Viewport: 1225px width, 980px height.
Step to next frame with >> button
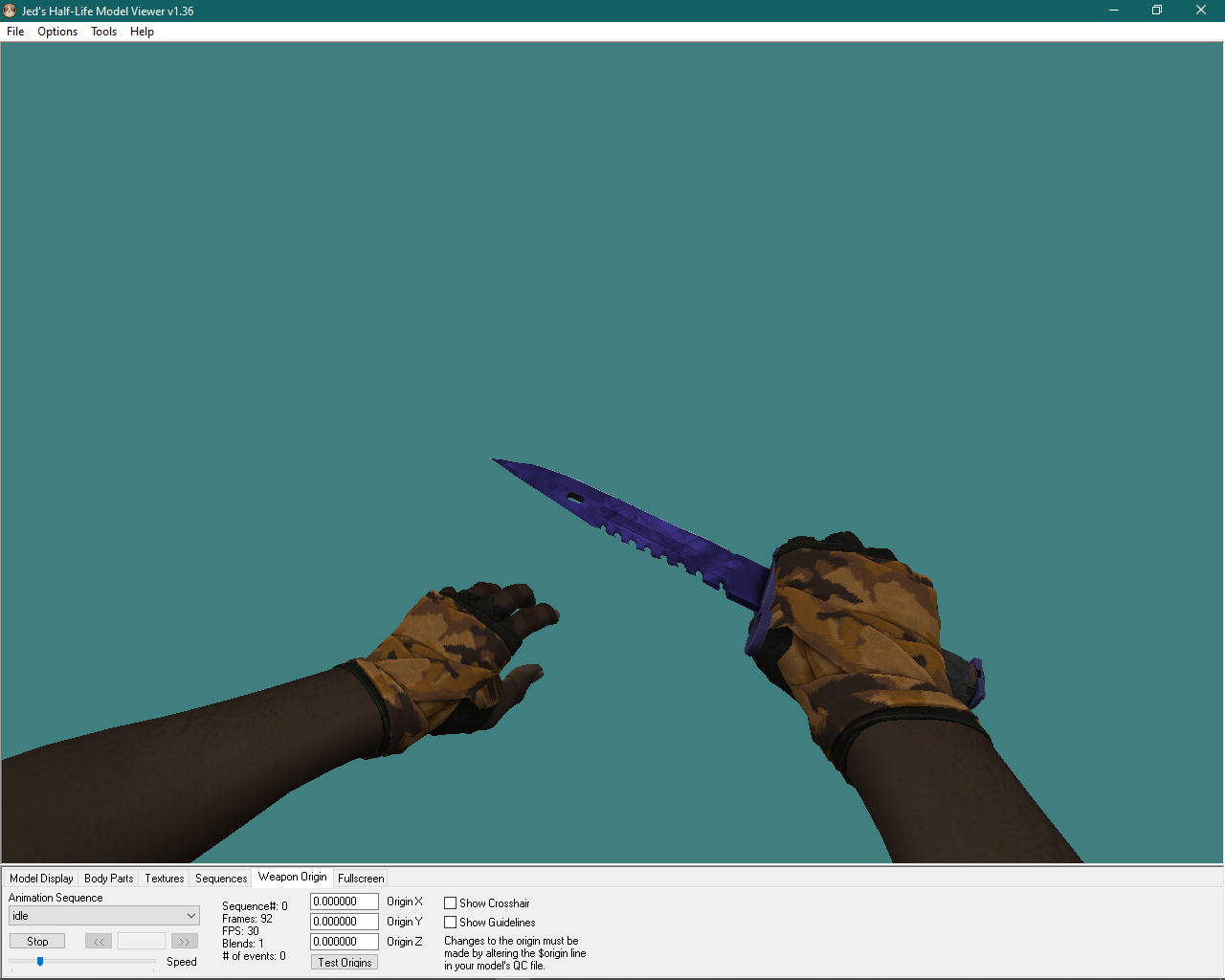[x=185, y=942]
